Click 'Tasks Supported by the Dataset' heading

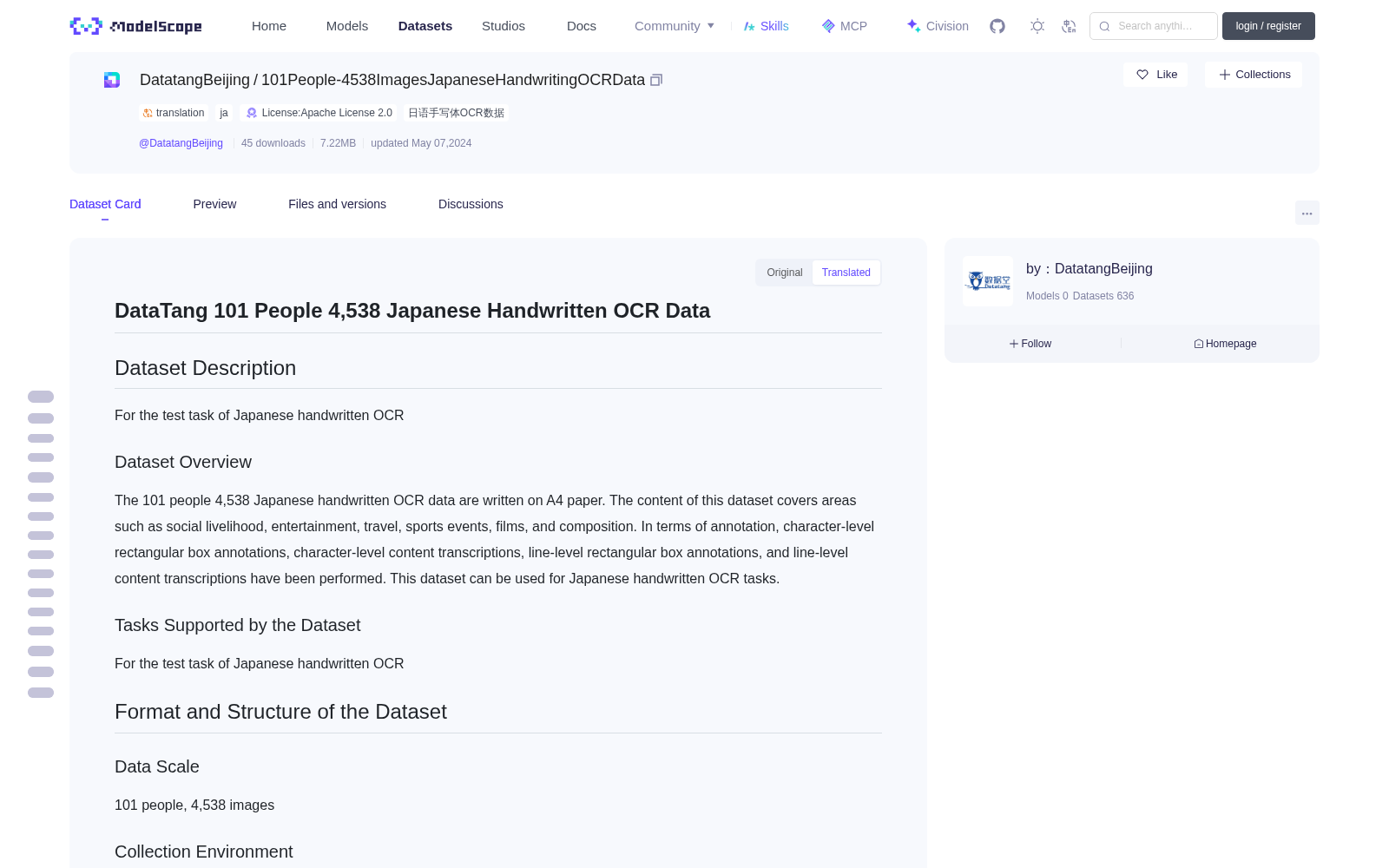[x=237, y=626]
